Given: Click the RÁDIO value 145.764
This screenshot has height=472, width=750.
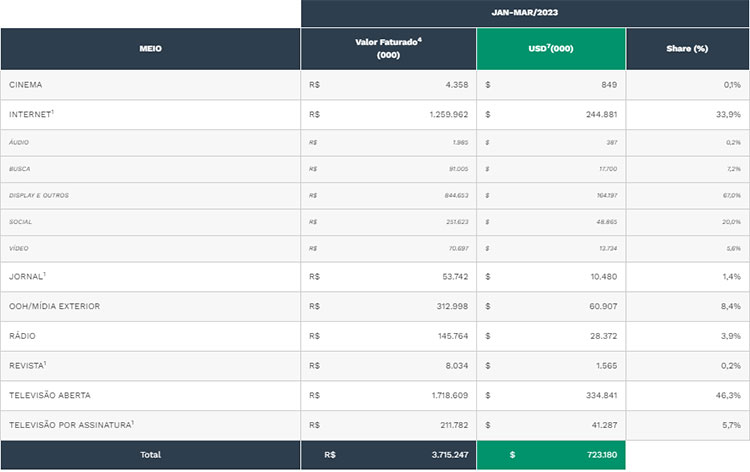Looking at the screenshot, I should coord(453,336).
